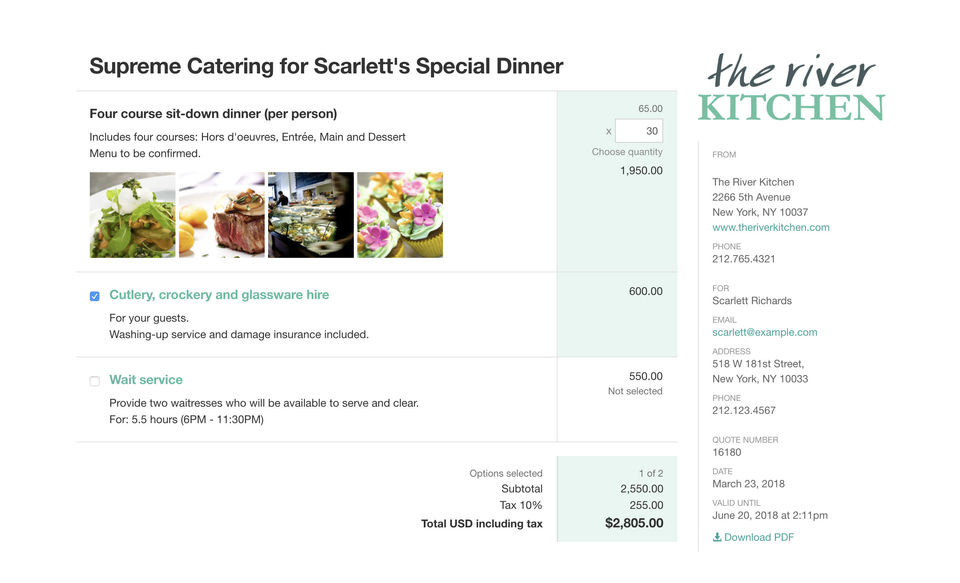Click the quantity input field

click(638, 131)
